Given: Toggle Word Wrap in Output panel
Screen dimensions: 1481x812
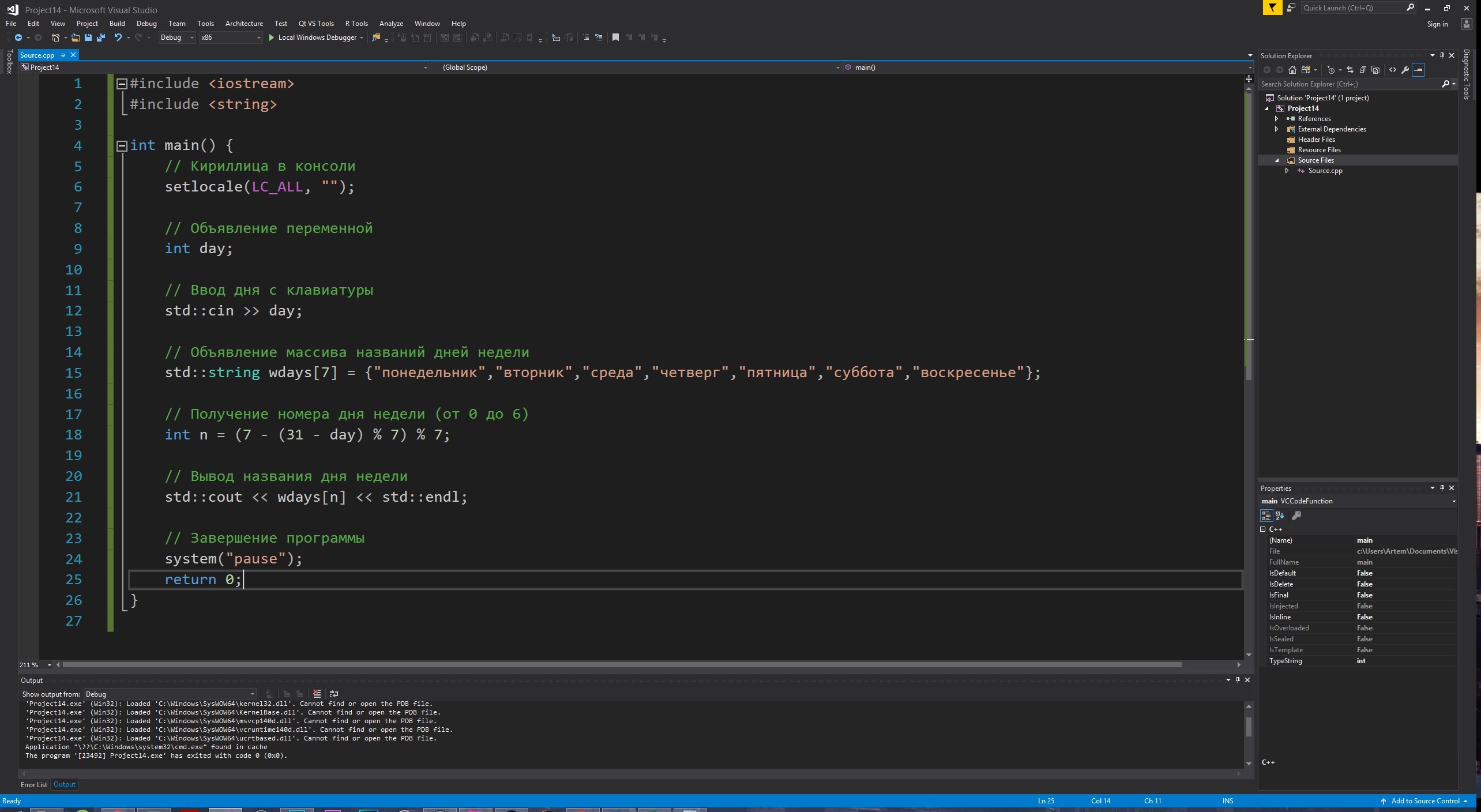Looking at the screenshot, I should (x=334, y=694).
